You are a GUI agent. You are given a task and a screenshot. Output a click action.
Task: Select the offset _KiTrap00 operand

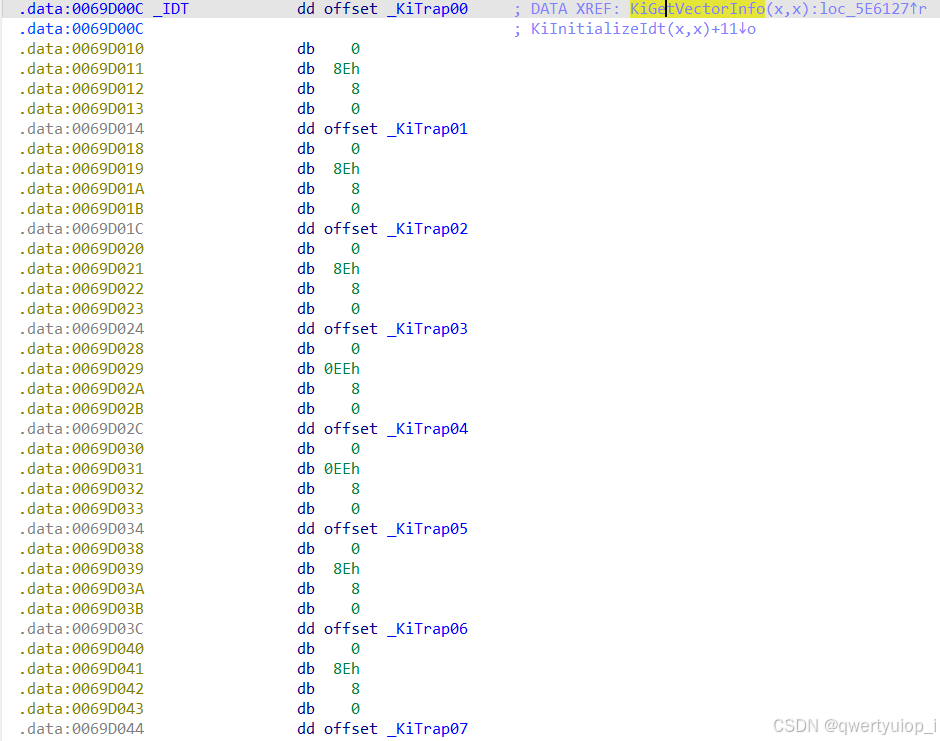pyautogui.click(x=396, y=9)
